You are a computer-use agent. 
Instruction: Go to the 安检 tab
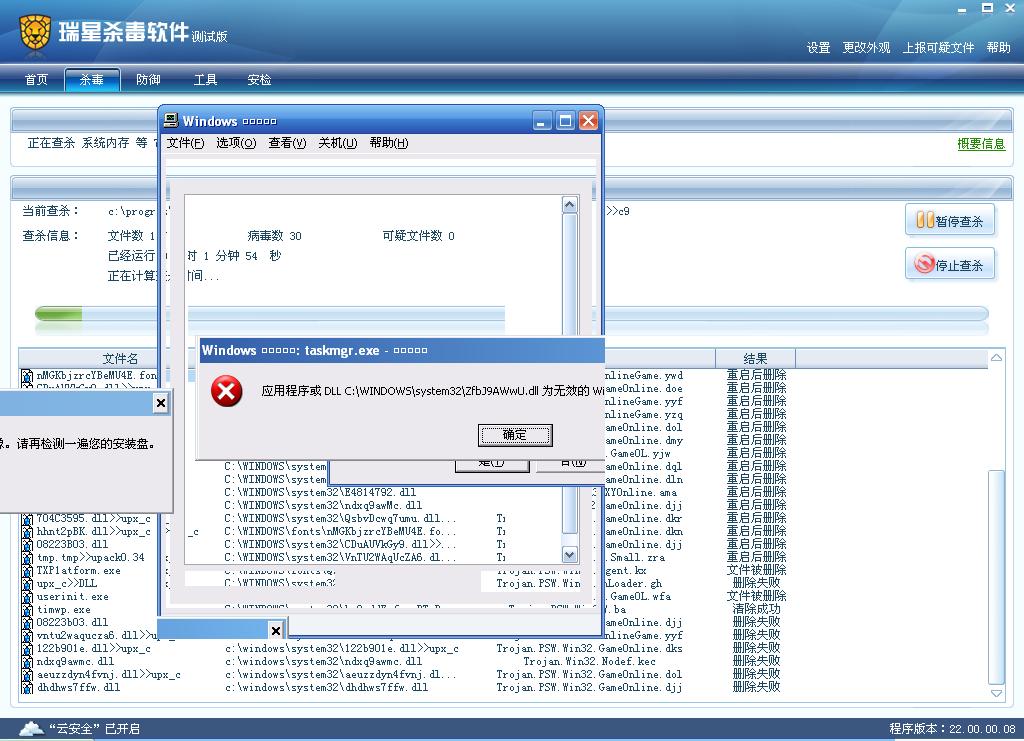tap(259, 80)
